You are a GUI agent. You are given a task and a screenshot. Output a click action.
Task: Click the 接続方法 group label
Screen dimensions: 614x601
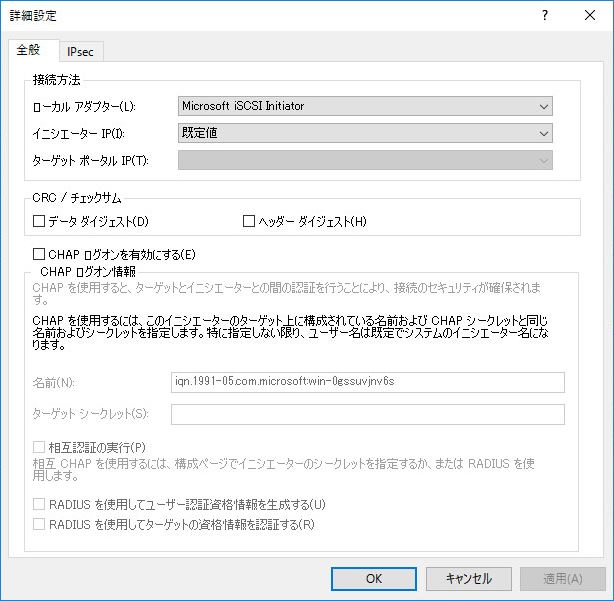(57, 80)
